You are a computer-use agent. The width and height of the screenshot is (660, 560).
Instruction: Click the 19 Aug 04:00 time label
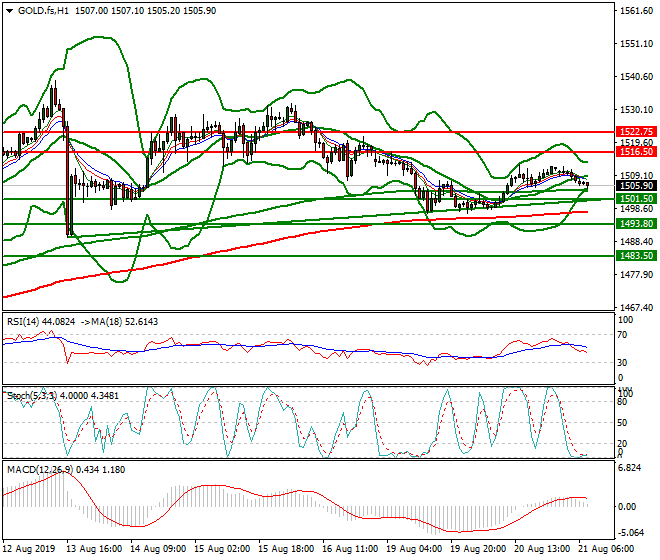pos(415,549)
